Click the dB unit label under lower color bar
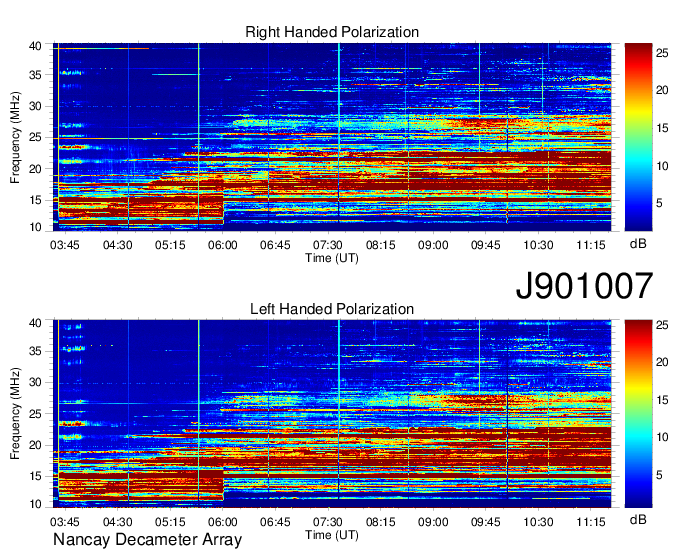This screenshot has height=552, width=680. pyautogui.click(x=638, y=519)
